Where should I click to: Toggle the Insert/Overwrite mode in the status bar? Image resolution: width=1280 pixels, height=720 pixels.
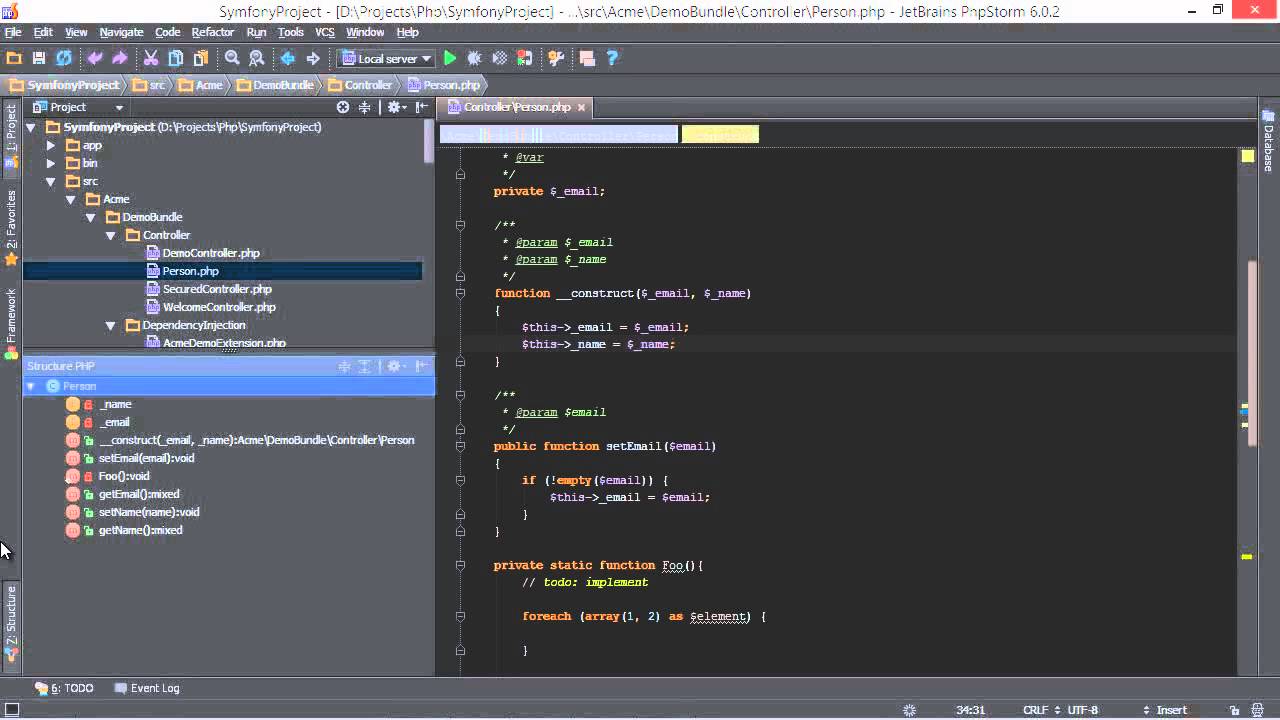point(1171,710)
